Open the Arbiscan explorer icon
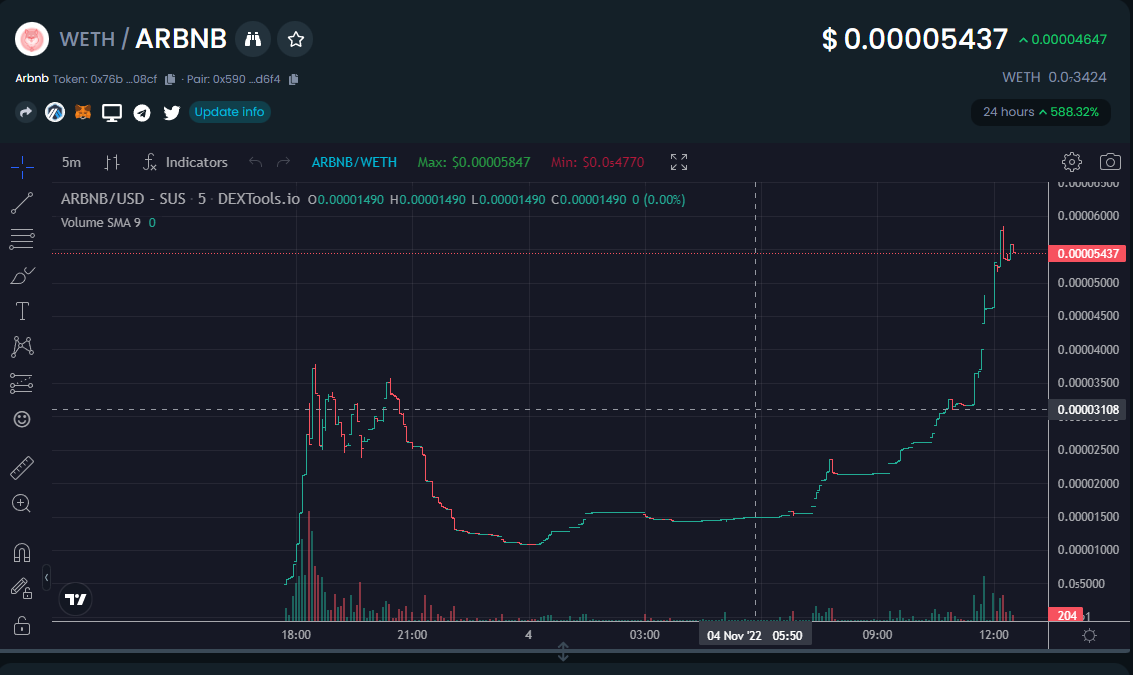Image resolution: width=1133 pixels, height=675 pixels. (x=55, y=112)
